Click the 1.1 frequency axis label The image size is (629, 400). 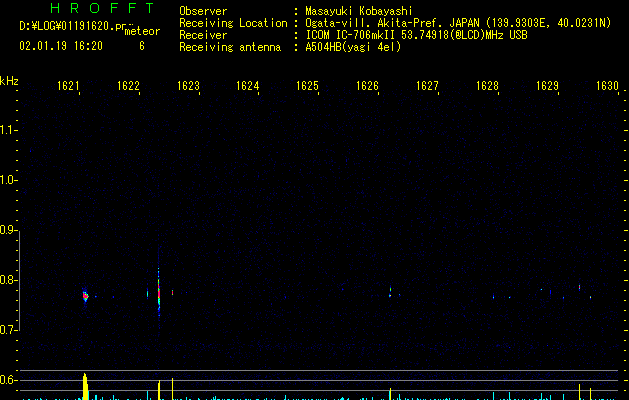[8, 130]
